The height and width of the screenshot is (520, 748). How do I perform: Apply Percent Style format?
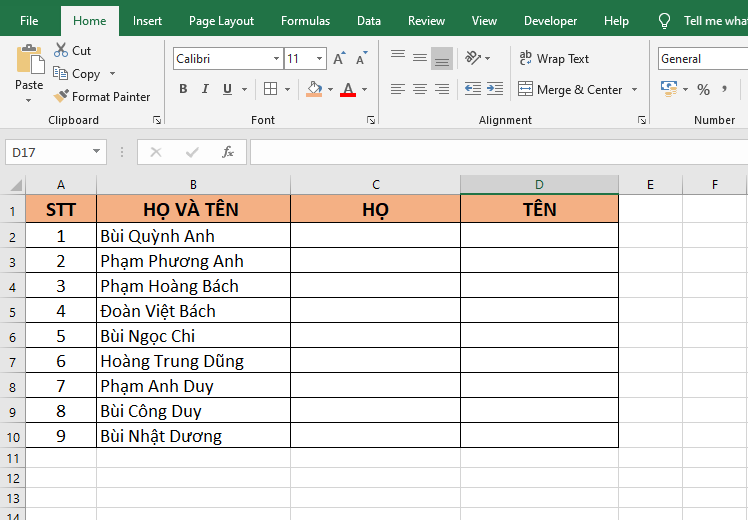[x=703, y=89]
